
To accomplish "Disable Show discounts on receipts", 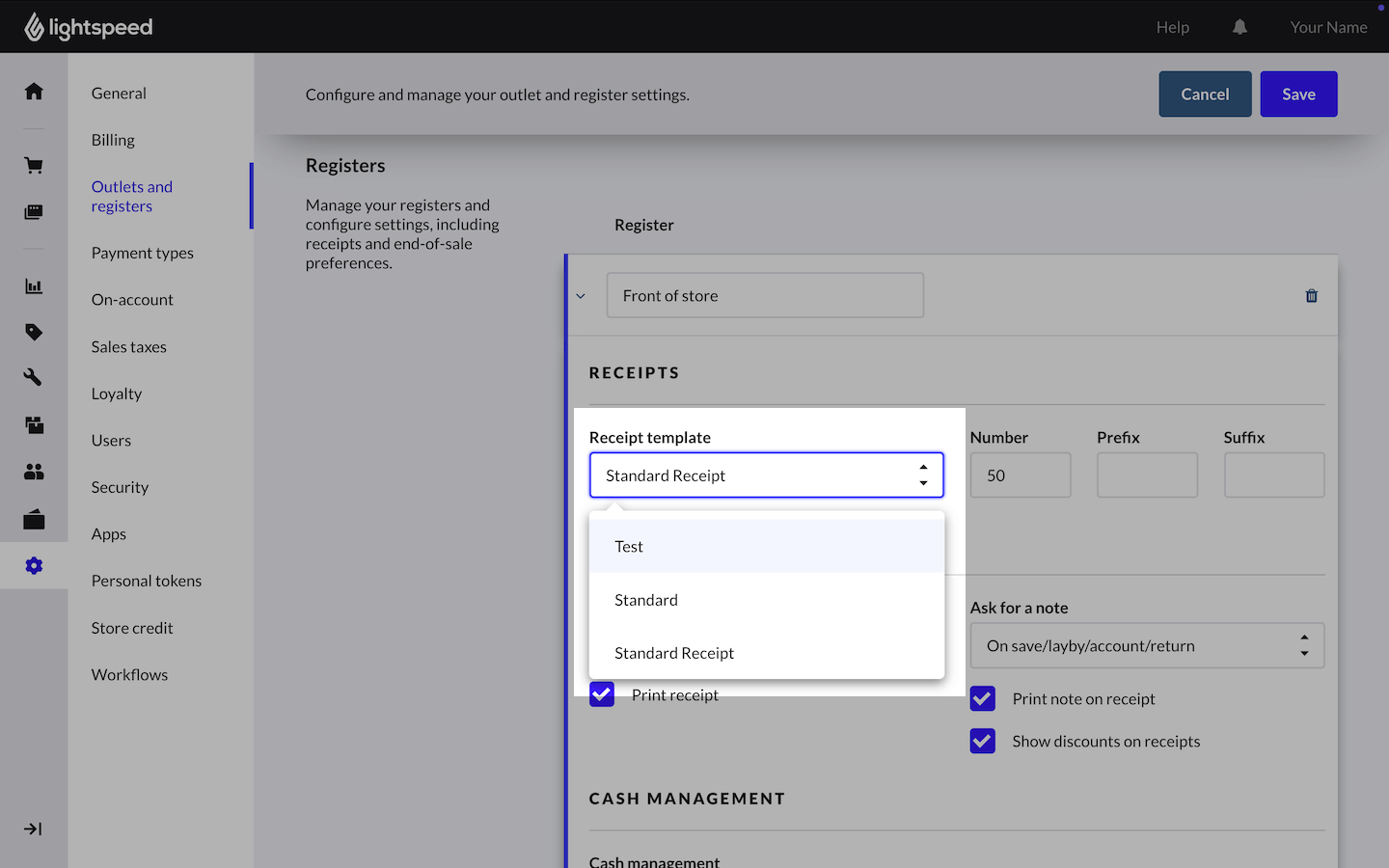I will 983,742.
